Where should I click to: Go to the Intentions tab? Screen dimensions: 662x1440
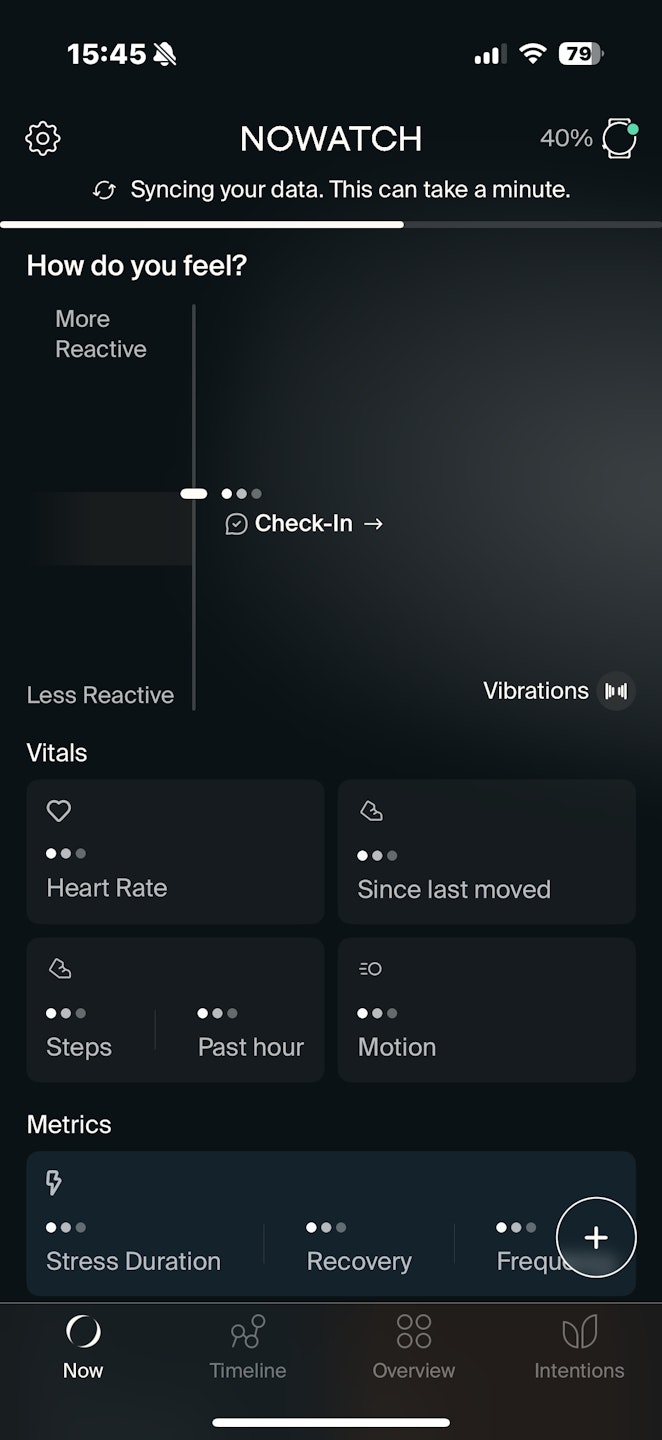(x=579, y=1346)
